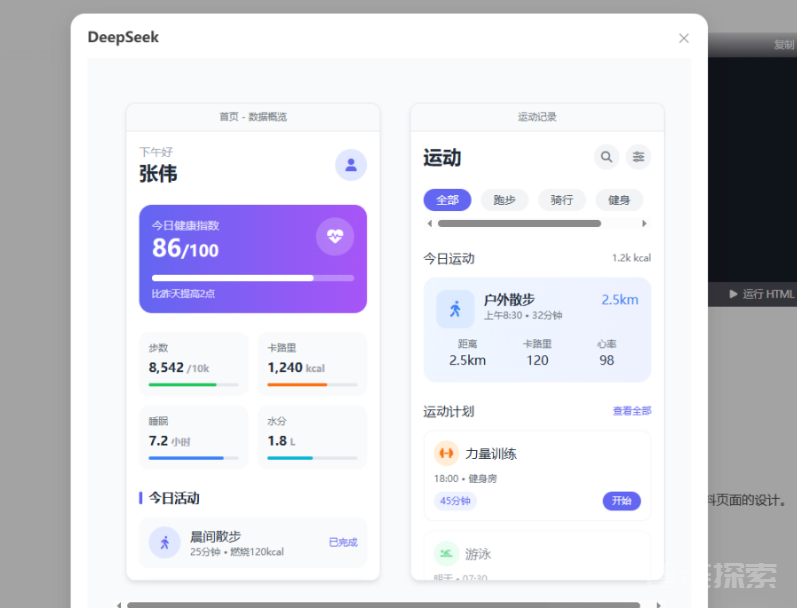Tap the heart rate icon on health card
Screen dimensions: 797x608
pos(335,236)
